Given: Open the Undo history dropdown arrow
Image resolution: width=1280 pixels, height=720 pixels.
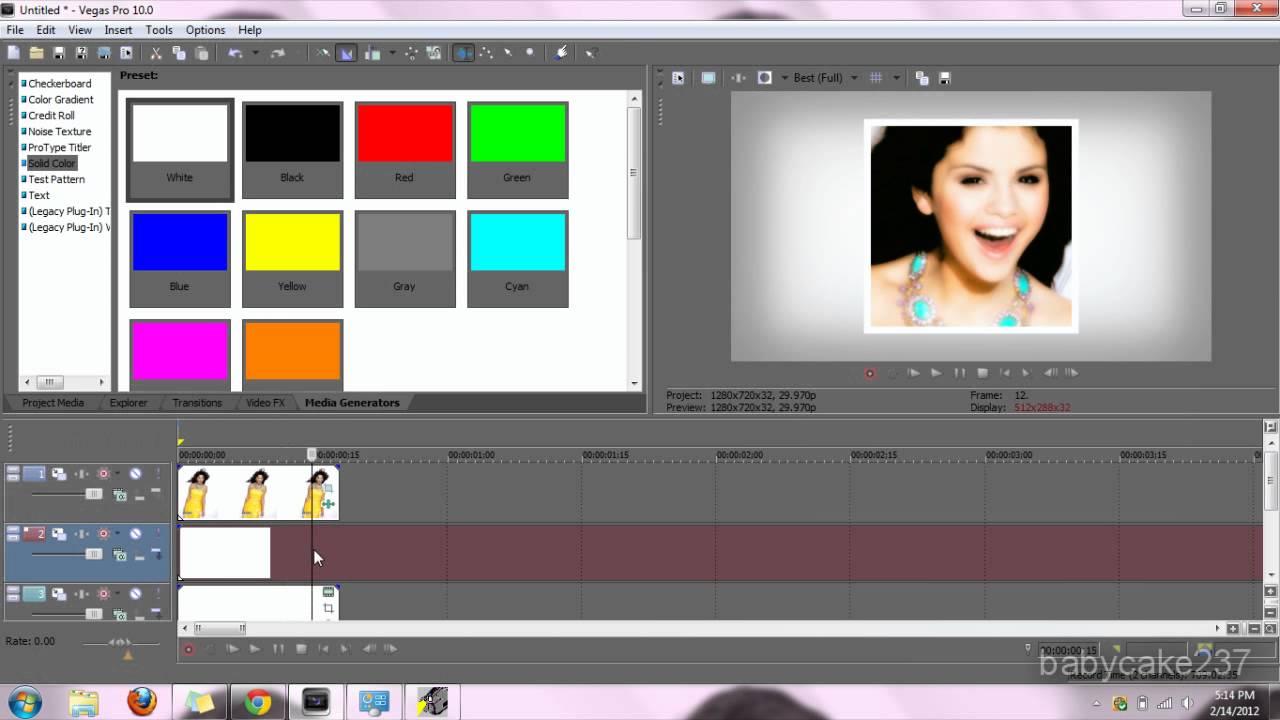Looking at the screenshot, I should point(255,53).
